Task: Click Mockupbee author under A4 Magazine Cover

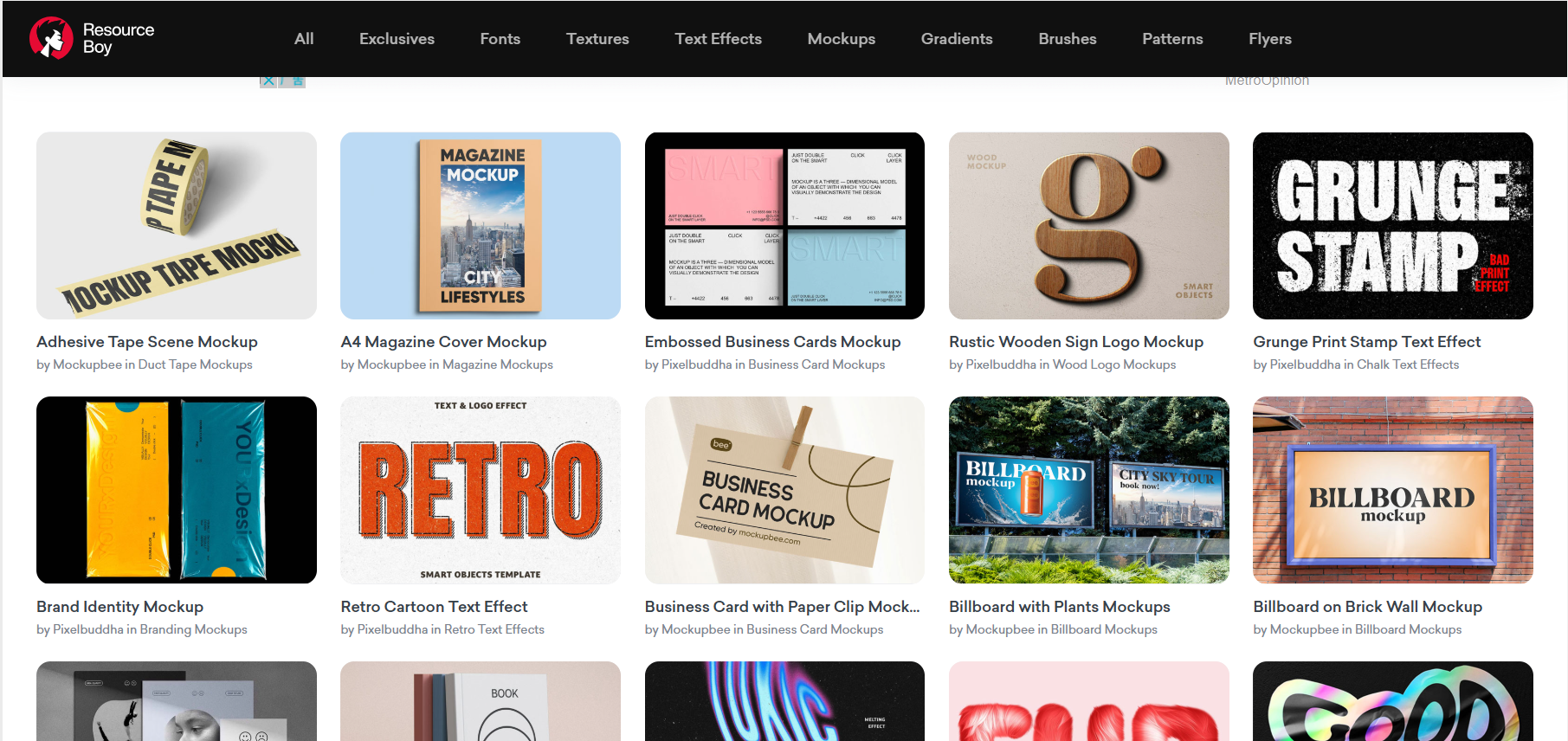Action: coord(391,364)
